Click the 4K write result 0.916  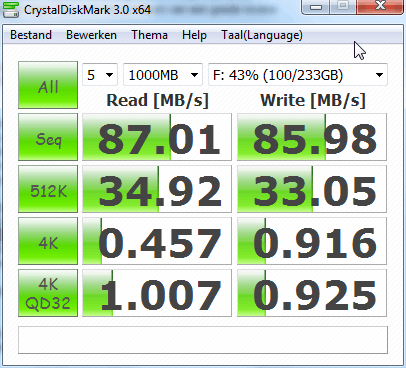pos(312,241)
